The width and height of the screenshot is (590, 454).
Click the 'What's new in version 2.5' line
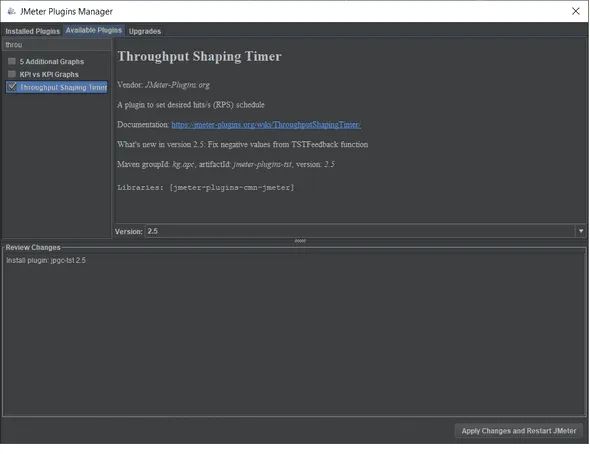point(243,144)
